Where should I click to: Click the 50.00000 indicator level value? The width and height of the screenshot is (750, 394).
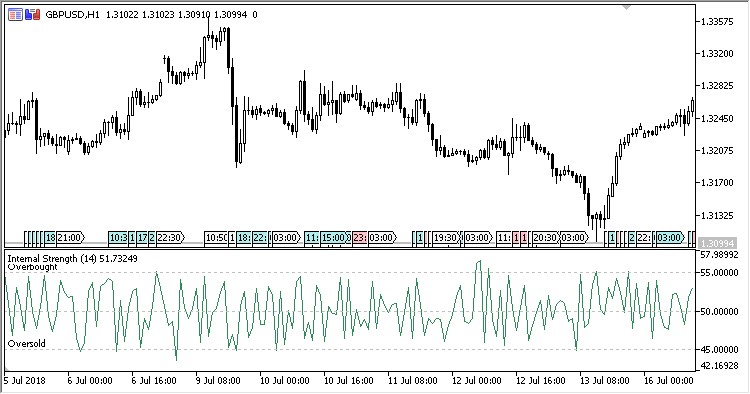coord(719,312)
